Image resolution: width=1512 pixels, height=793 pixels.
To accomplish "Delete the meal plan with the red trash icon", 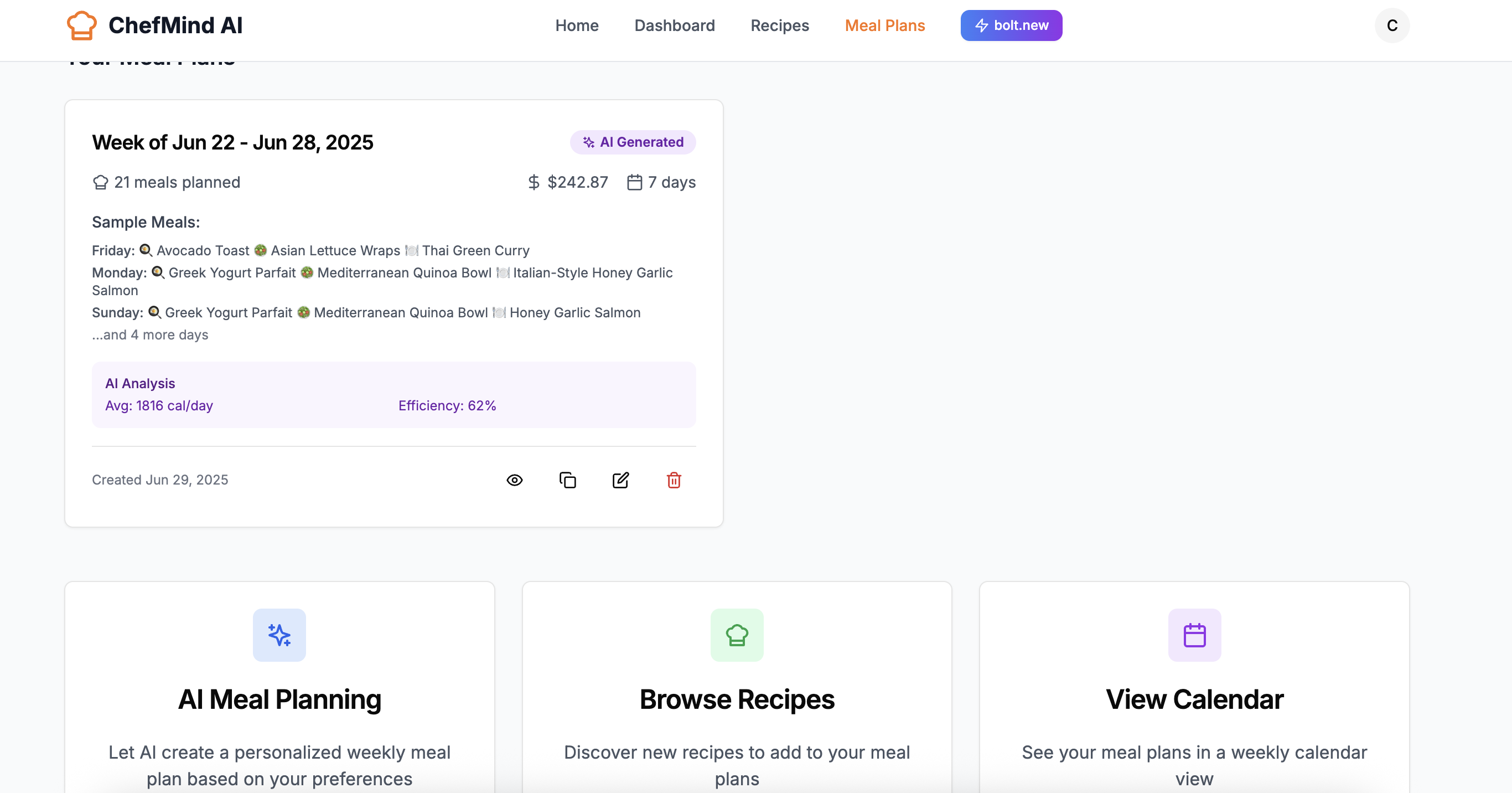I will click(674, 480).
